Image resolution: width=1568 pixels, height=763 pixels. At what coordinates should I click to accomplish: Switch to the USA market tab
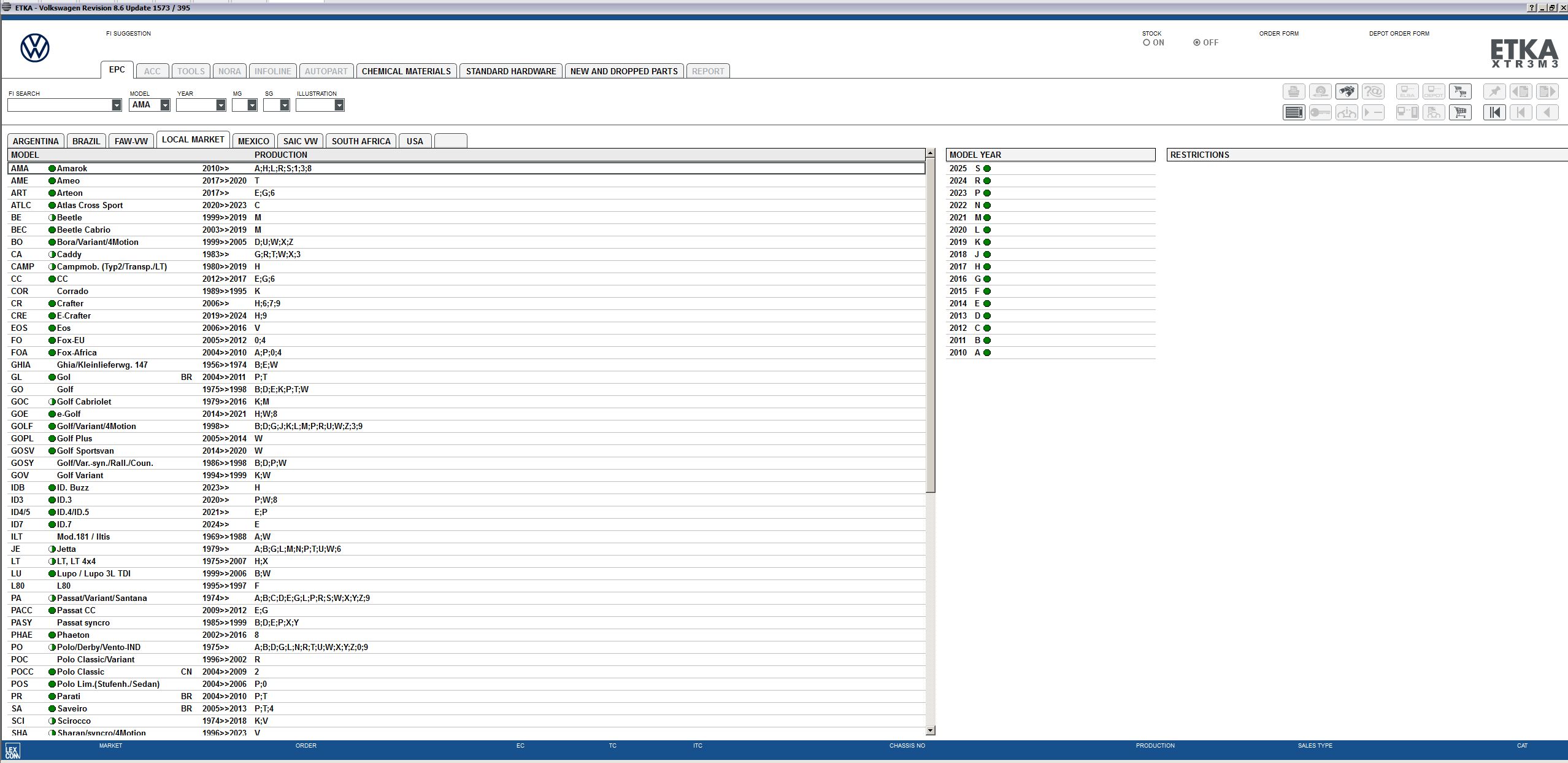coord(415,141)
